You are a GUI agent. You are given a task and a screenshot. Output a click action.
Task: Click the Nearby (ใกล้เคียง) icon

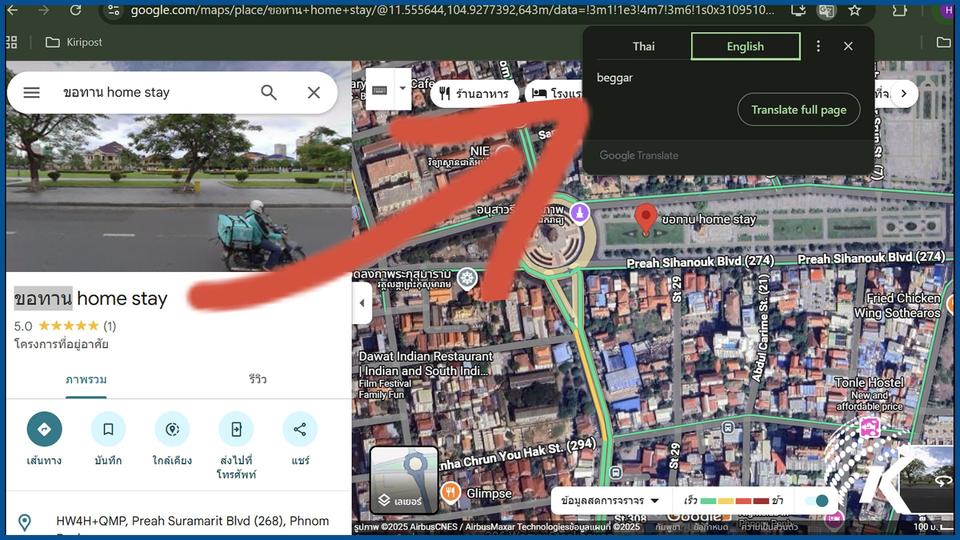tap(172, 429)
